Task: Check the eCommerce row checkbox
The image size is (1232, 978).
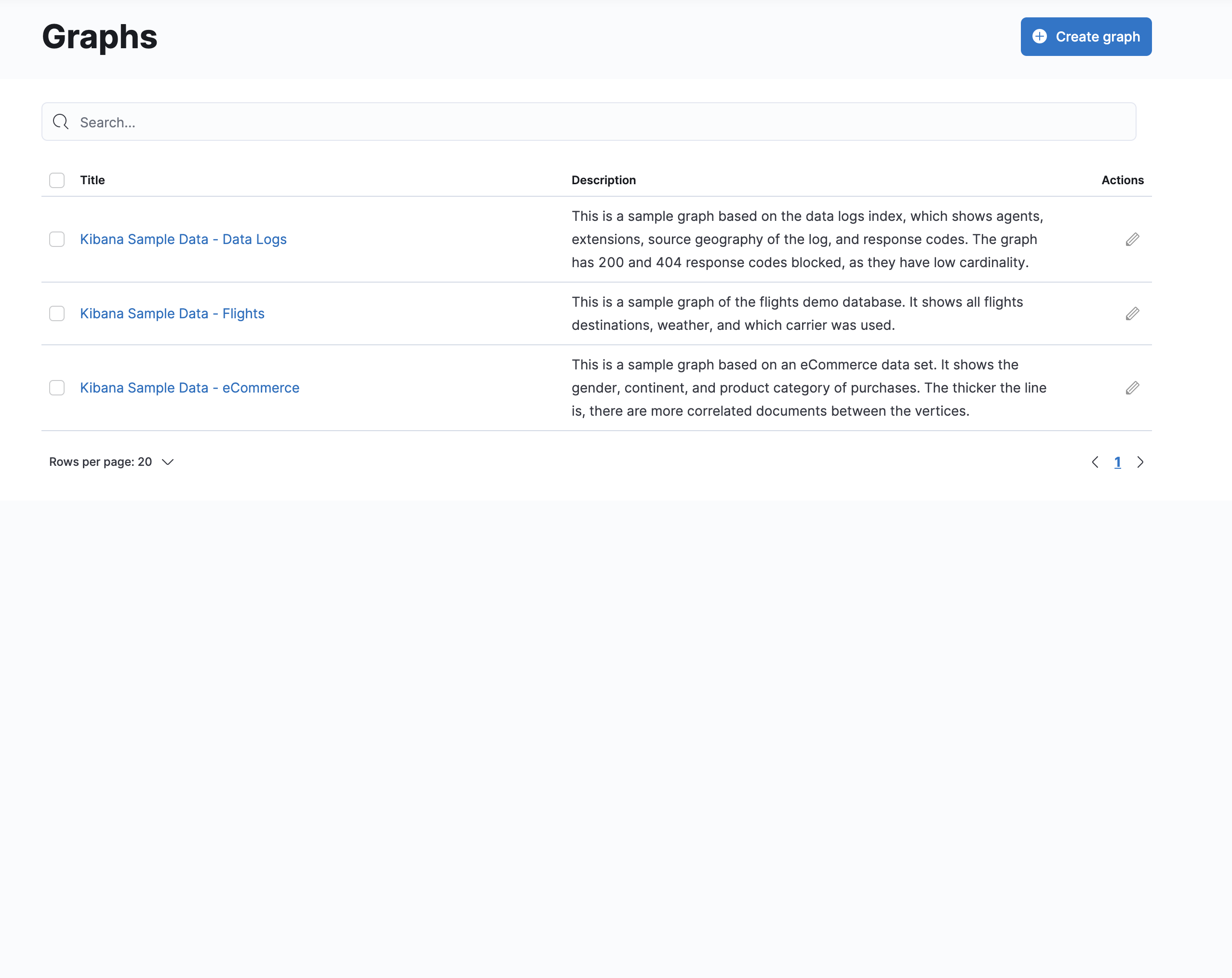Action: click(56, 388)
